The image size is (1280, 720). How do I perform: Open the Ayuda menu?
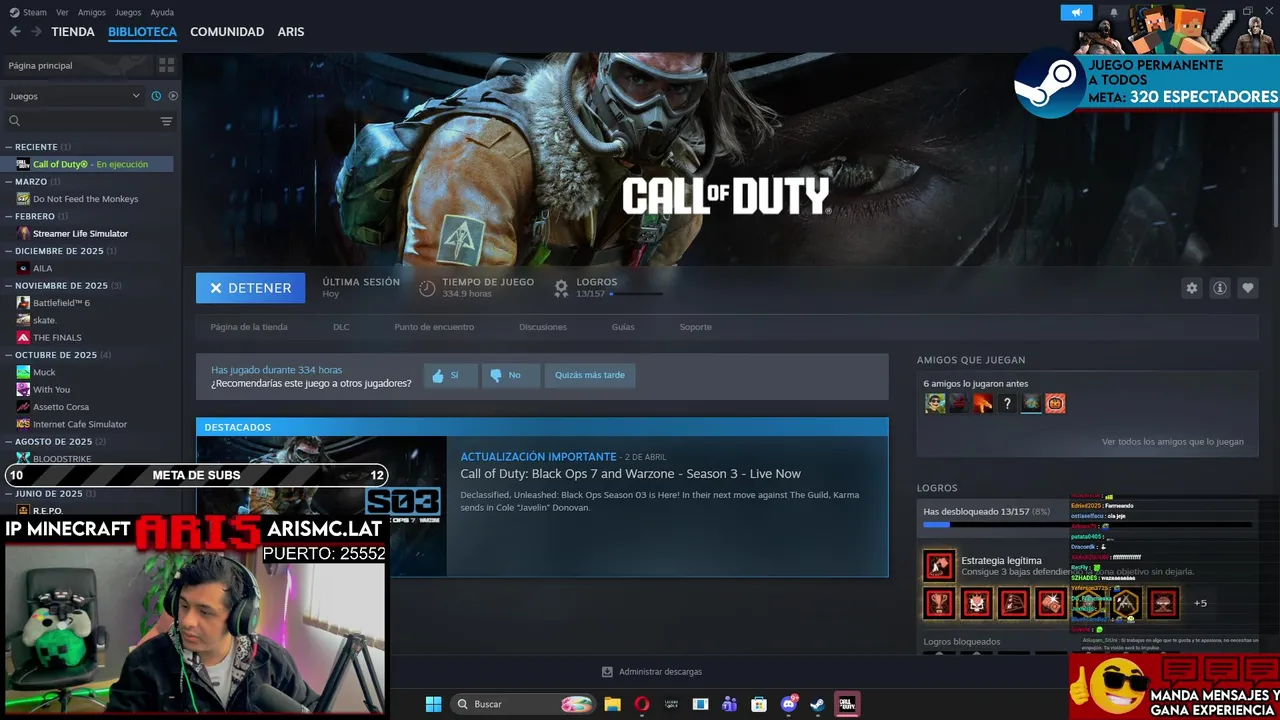click(162, 12)
